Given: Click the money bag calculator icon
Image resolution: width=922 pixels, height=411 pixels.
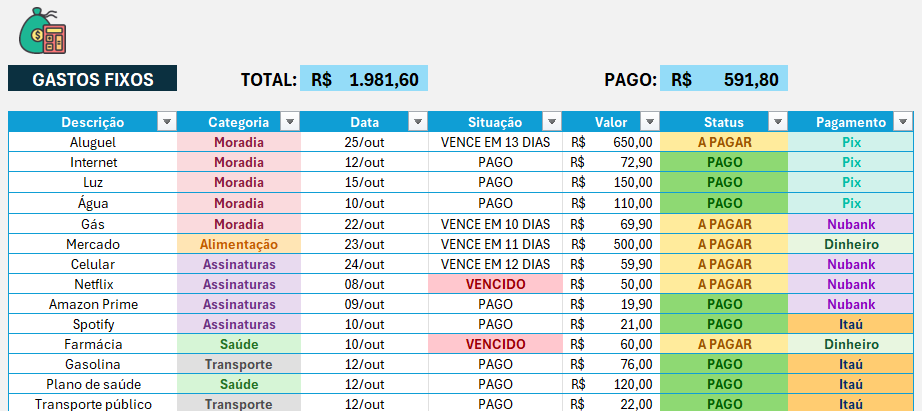Looking at the screenshot, I should click(41, 30).
